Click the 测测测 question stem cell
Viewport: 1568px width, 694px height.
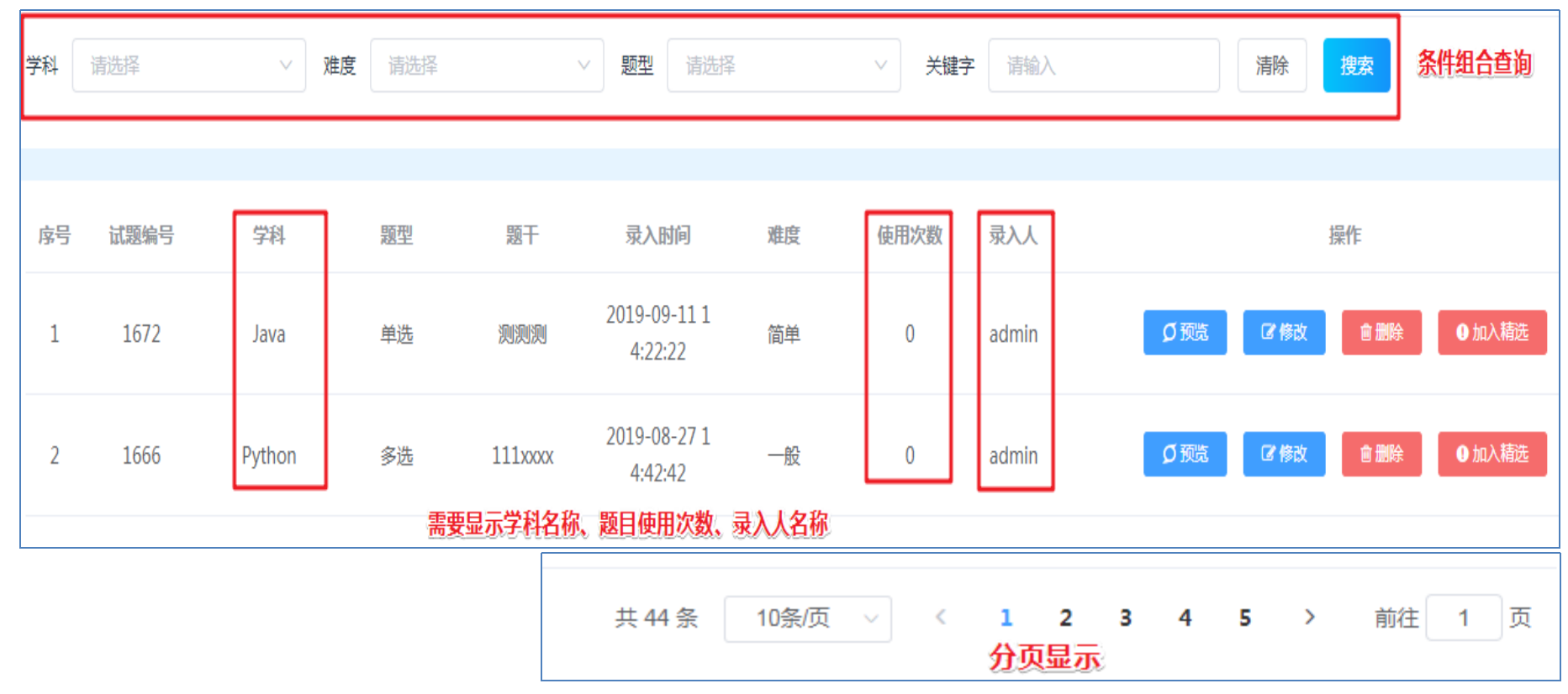click(x=522, y=334)
